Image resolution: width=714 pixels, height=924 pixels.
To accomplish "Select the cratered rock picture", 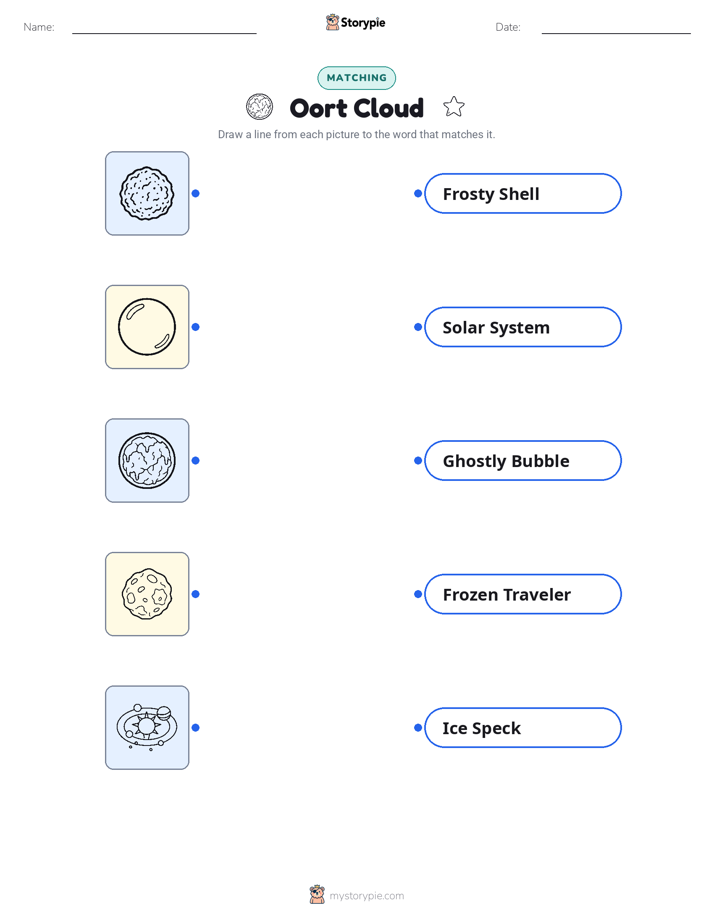I will [x=147, y=594].
